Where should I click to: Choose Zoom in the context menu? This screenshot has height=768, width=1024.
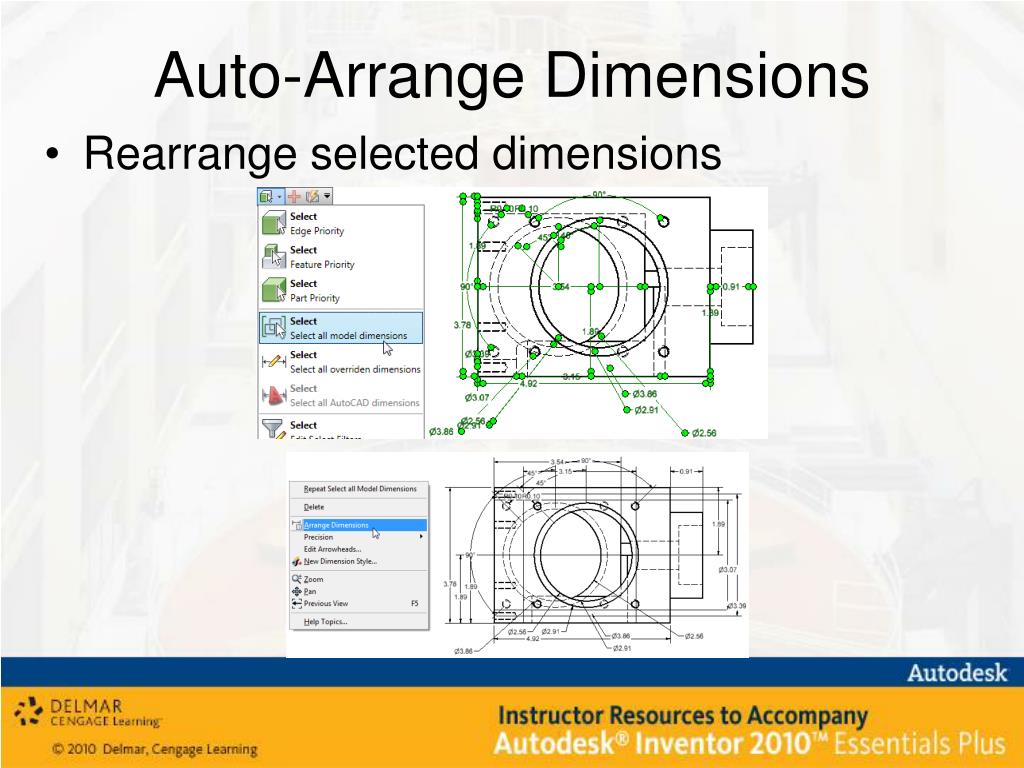click(360, 579)
